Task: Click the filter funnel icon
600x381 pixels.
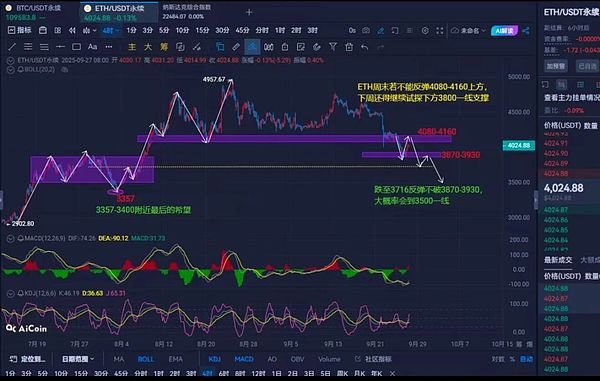Action: tap(333, 47)
